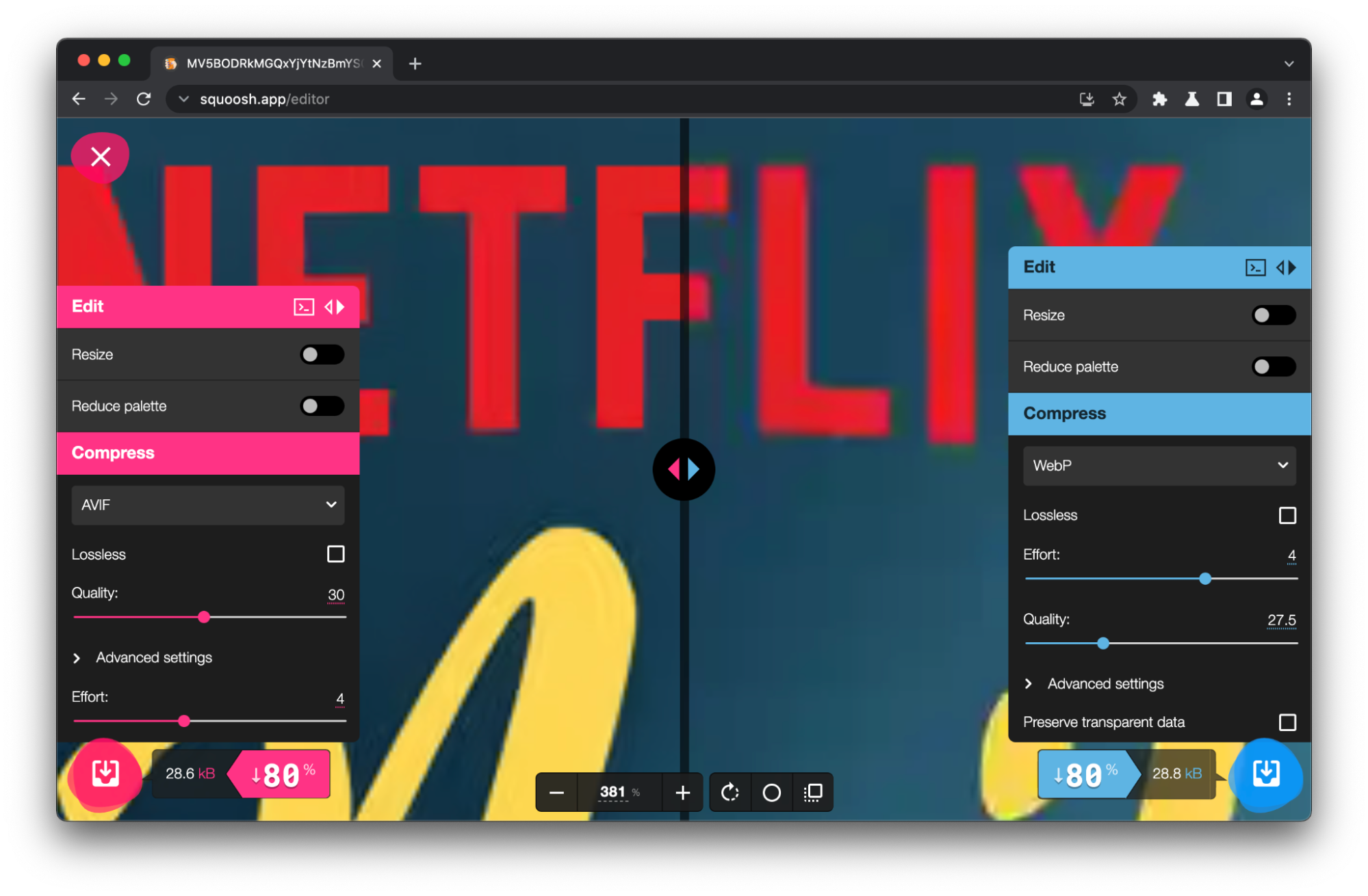Open the profile avatar menu
Image resolution: width=1368 pixels, height=896 pixels.
[1256, 99]
